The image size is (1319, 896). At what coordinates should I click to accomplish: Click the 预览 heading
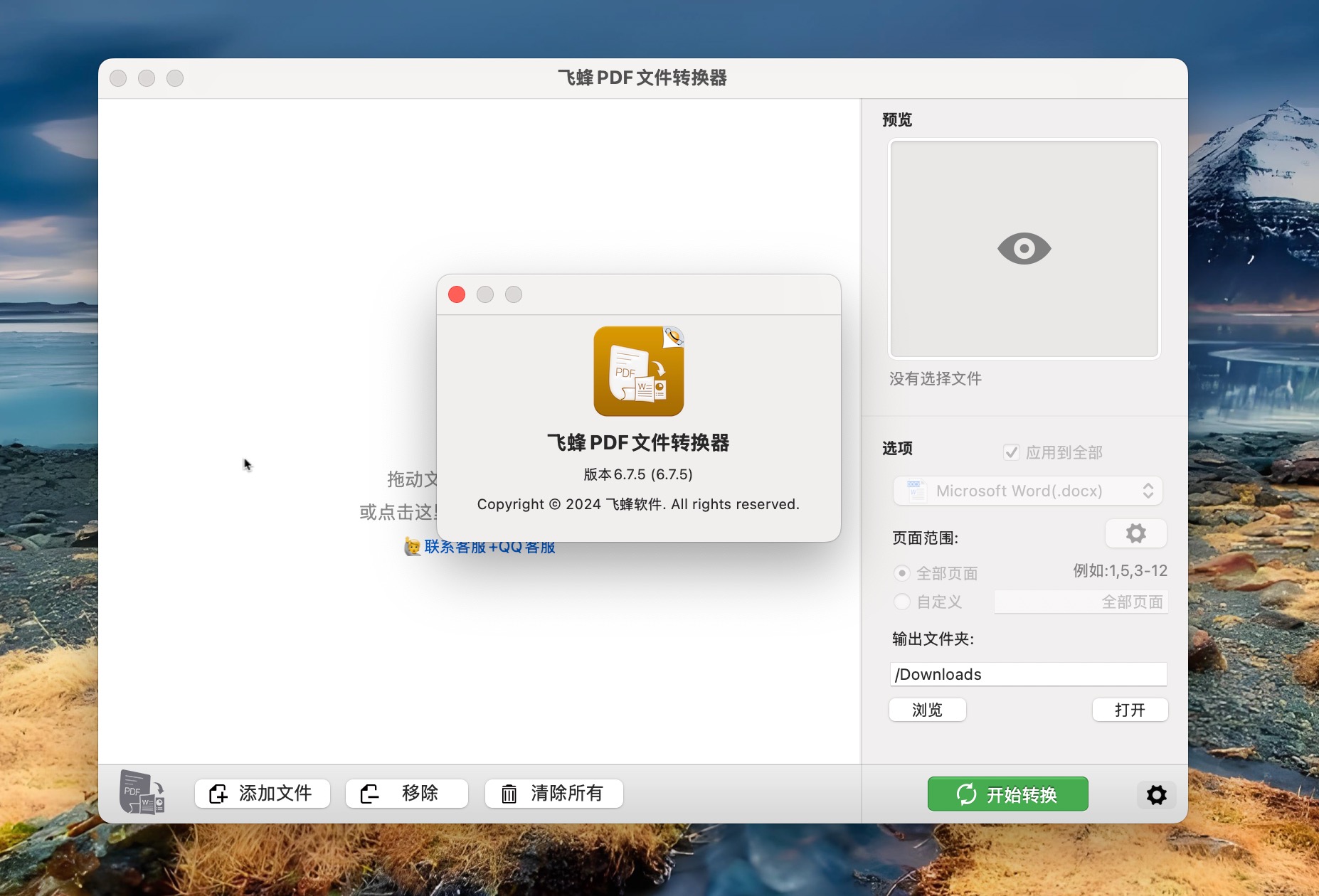(x=897, y=119)
